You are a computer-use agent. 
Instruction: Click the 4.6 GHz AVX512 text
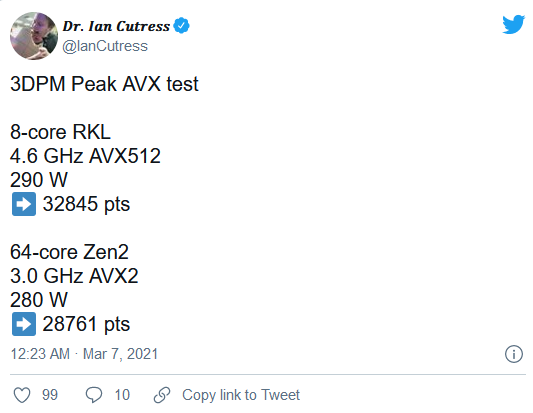(85, 156)
